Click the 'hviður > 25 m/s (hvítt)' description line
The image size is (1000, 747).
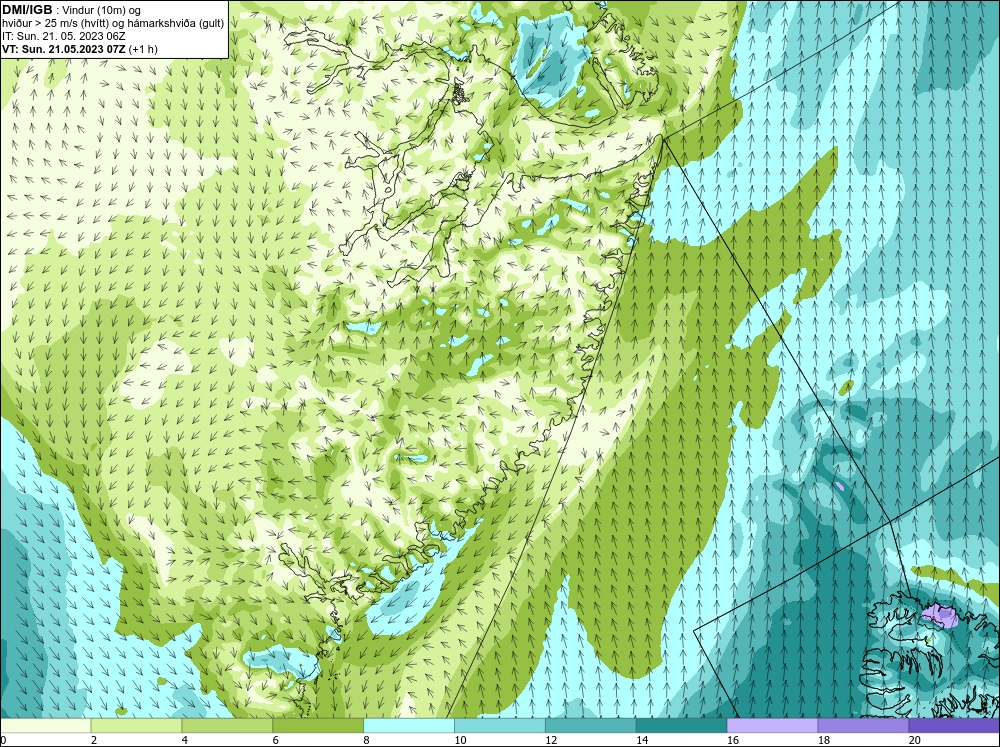coord(113,23)
